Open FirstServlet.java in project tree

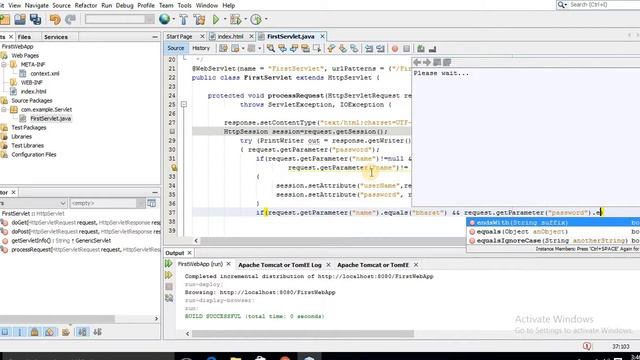(50, 118)
